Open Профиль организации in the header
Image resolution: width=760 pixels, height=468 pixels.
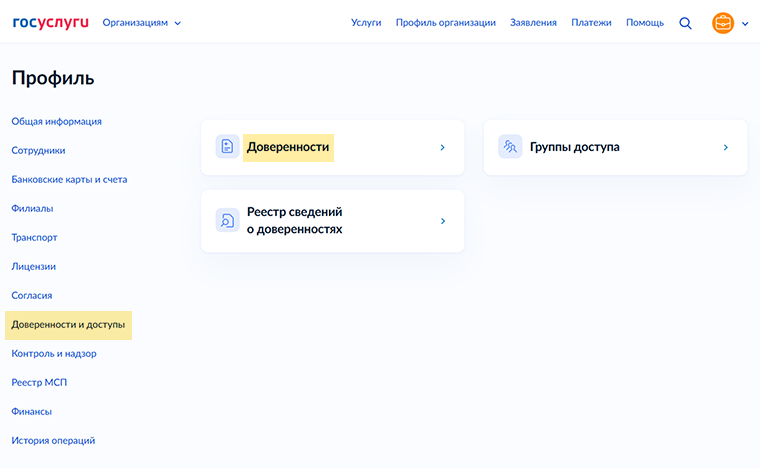pyautogui.click(x=445, y=23)
